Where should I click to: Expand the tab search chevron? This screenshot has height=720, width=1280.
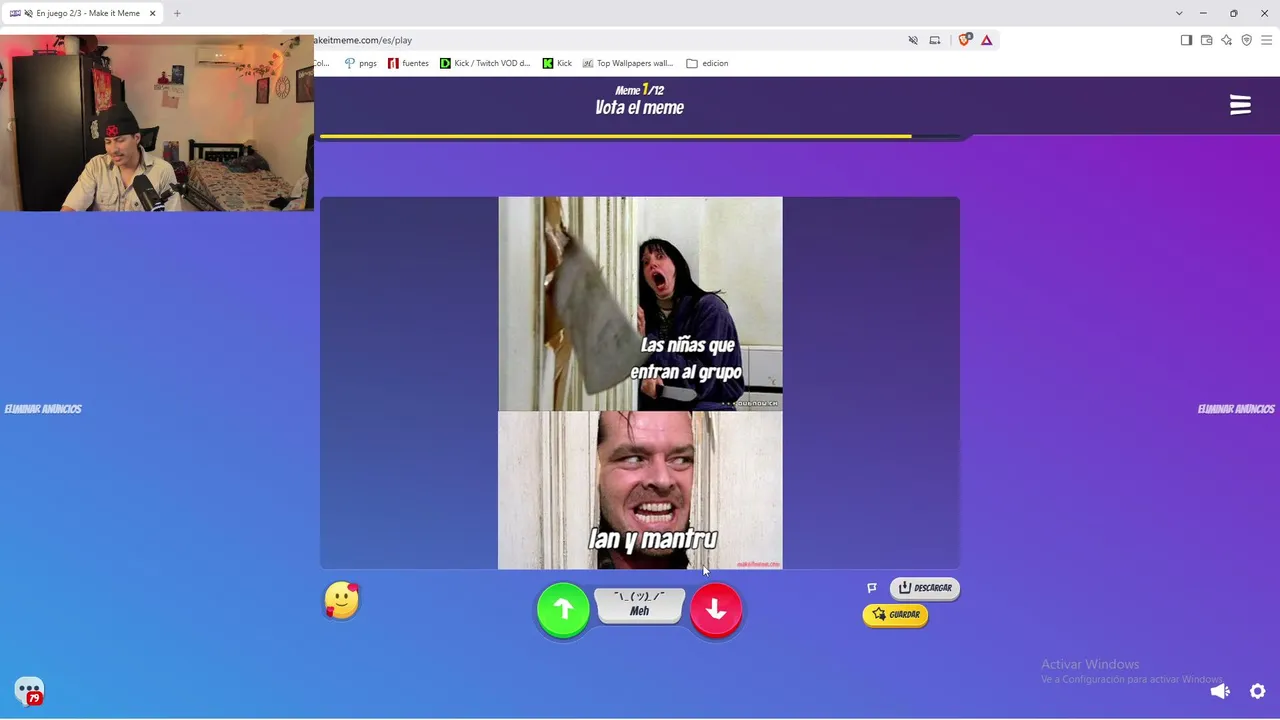click(x=1179, y=14)
